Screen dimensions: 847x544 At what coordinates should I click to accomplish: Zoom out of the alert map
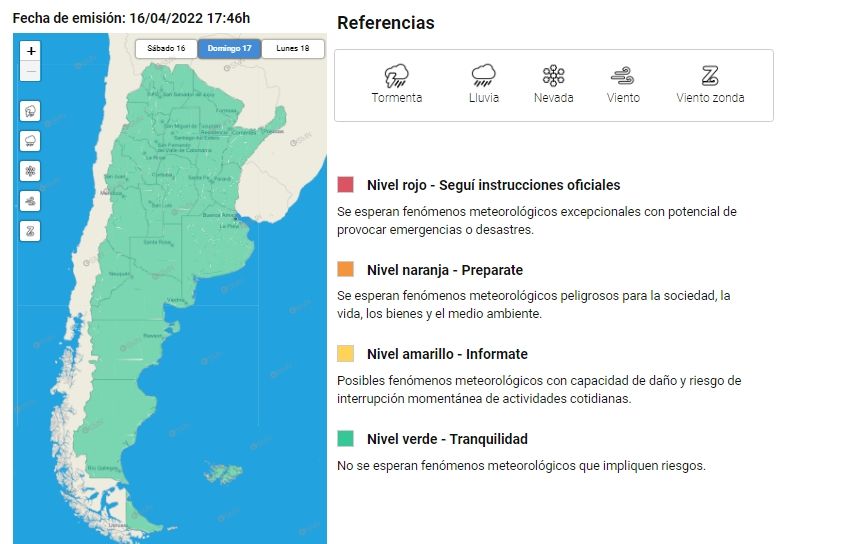31,71
